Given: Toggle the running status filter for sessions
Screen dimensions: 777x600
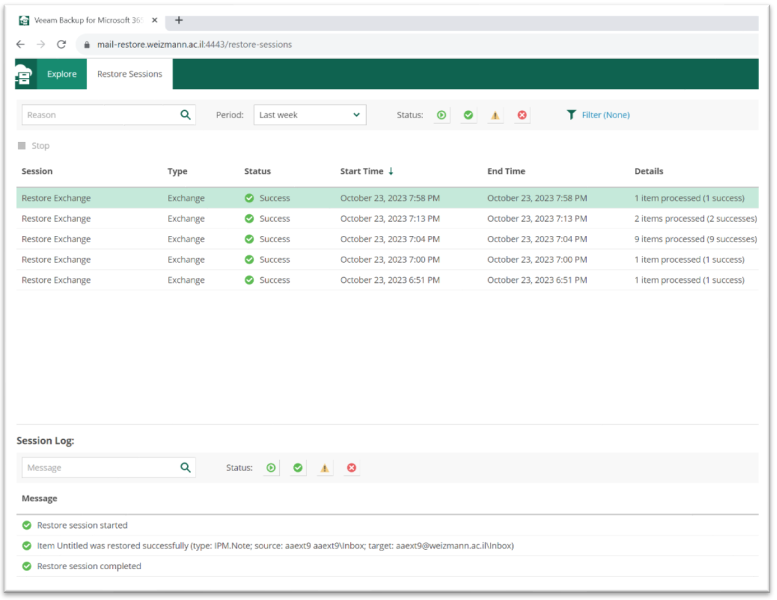Looking at the screenshot, I should (x=442, y=115).
